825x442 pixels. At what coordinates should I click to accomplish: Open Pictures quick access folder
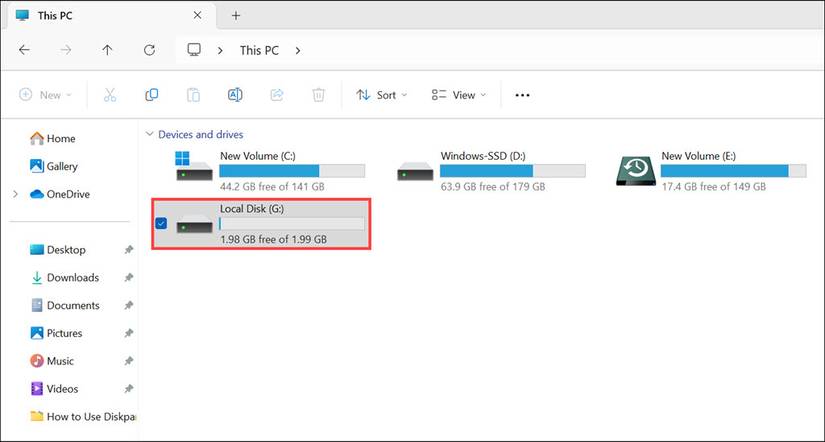point(56,334)
